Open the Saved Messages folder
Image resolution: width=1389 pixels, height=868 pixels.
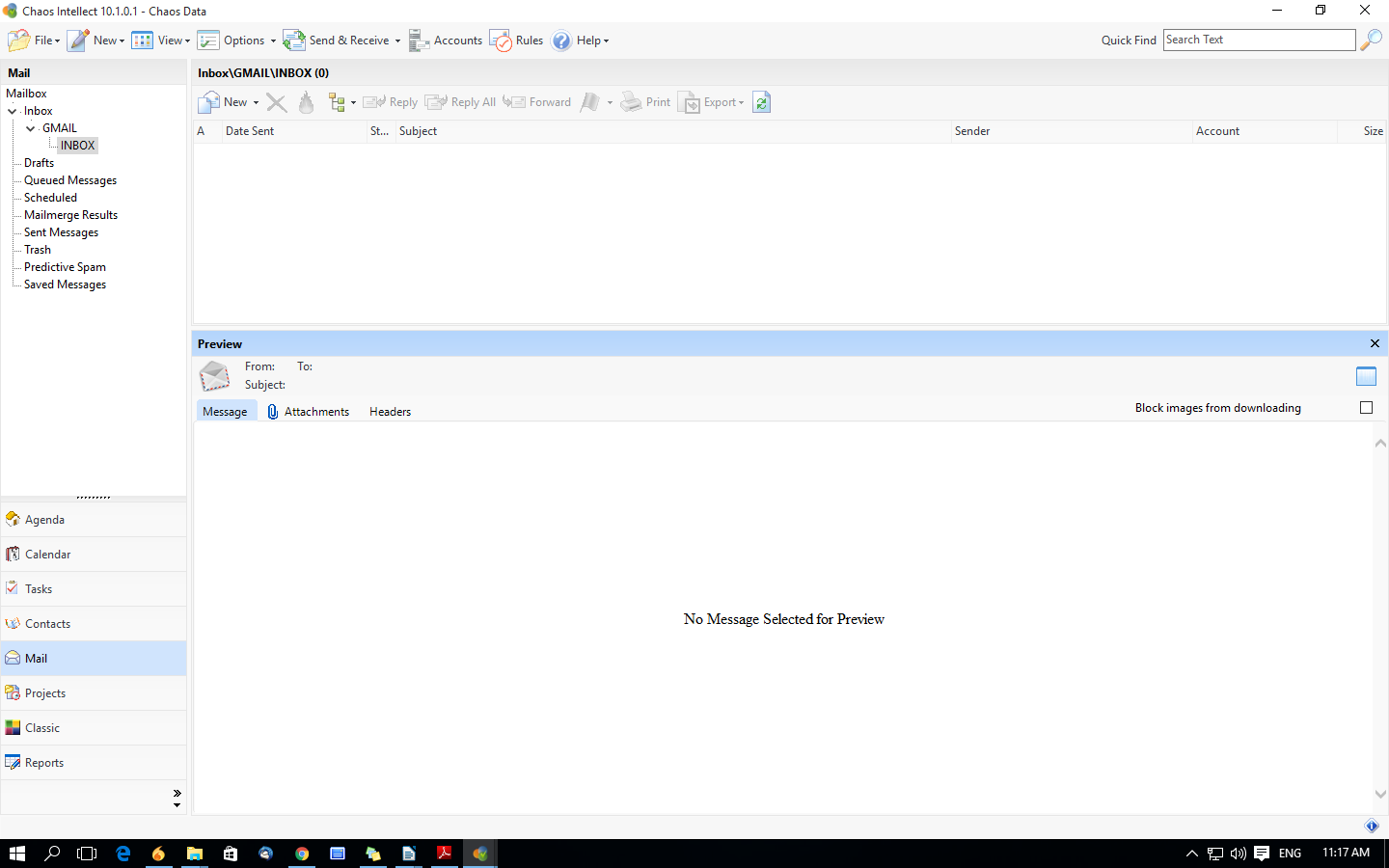(x=65, y=285)
